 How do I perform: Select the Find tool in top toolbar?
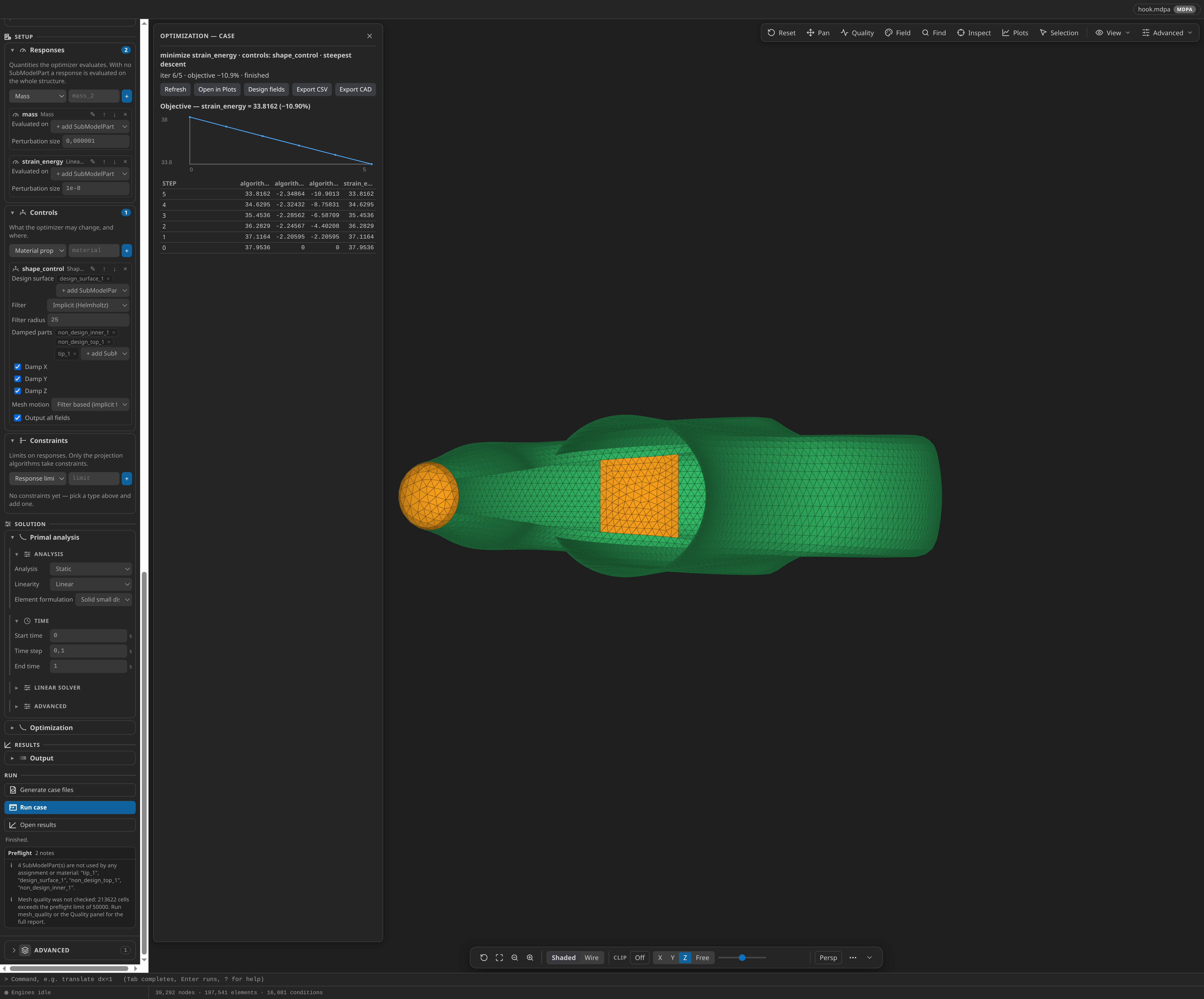pos(934,33)
